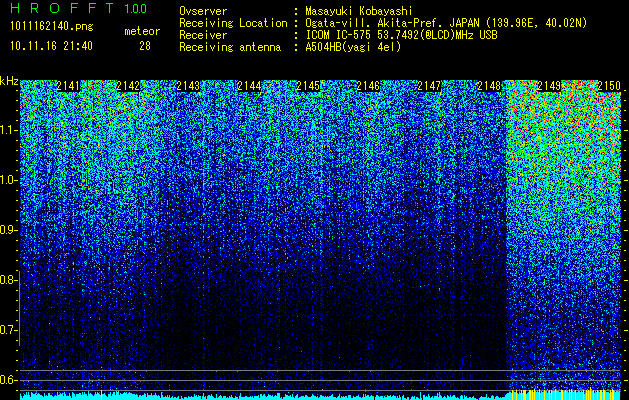This screenshot has width=629, height=400.
Task: Click the 2143 time label
Action: click(x=189, y=86)
